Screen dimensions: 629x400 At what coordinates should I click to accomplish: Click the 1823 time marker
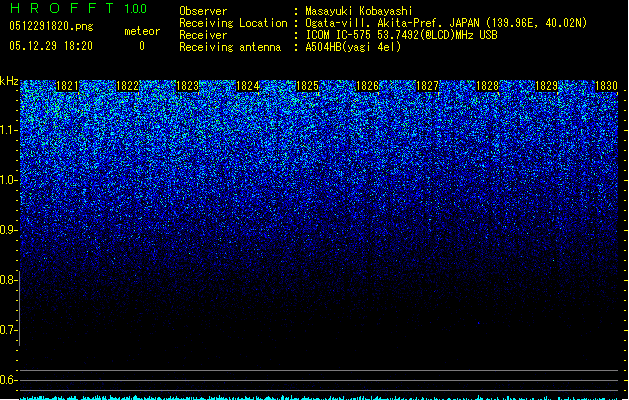click(x=187, y=86)
